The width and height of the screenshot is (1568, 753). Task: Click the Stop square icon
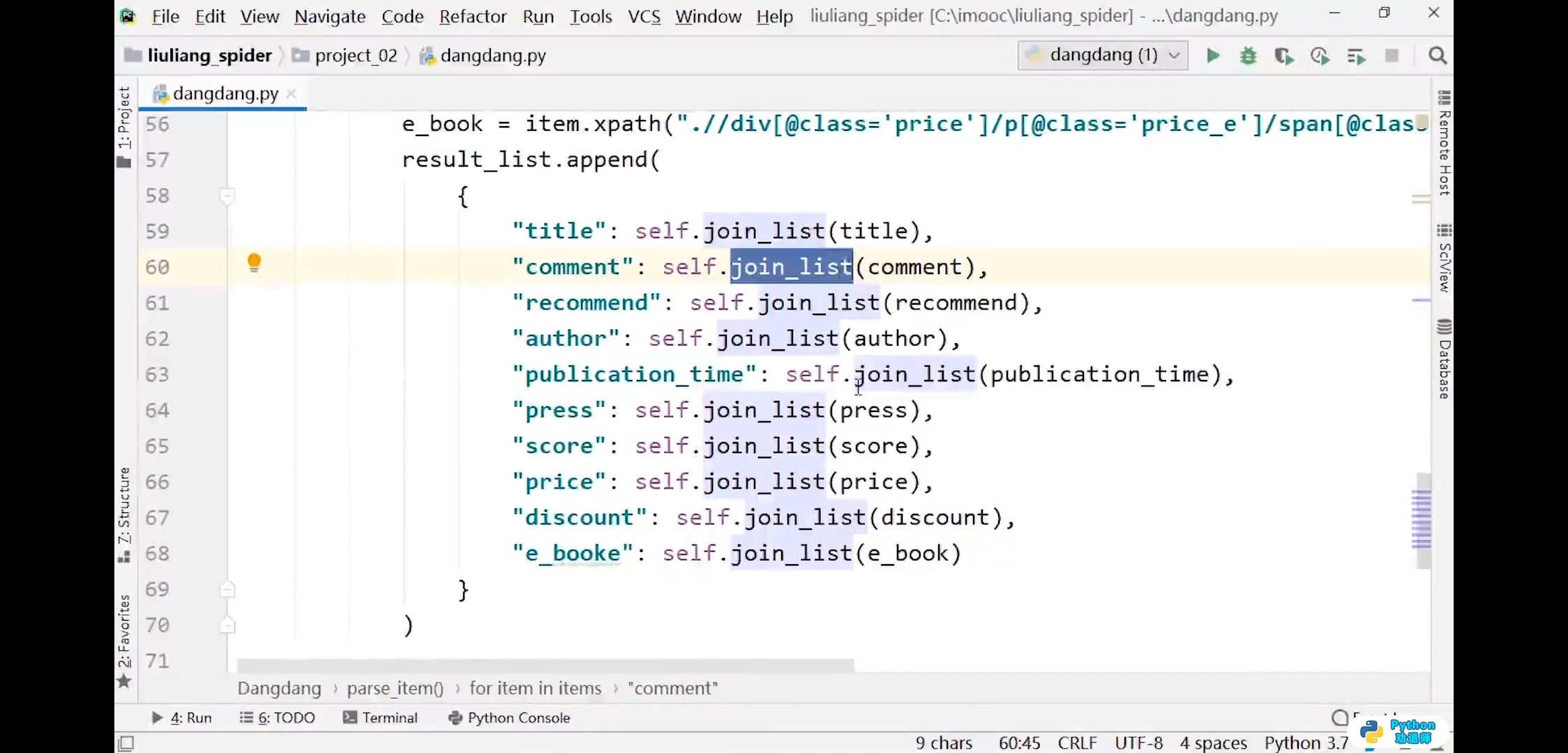[x=1392, y=56]
